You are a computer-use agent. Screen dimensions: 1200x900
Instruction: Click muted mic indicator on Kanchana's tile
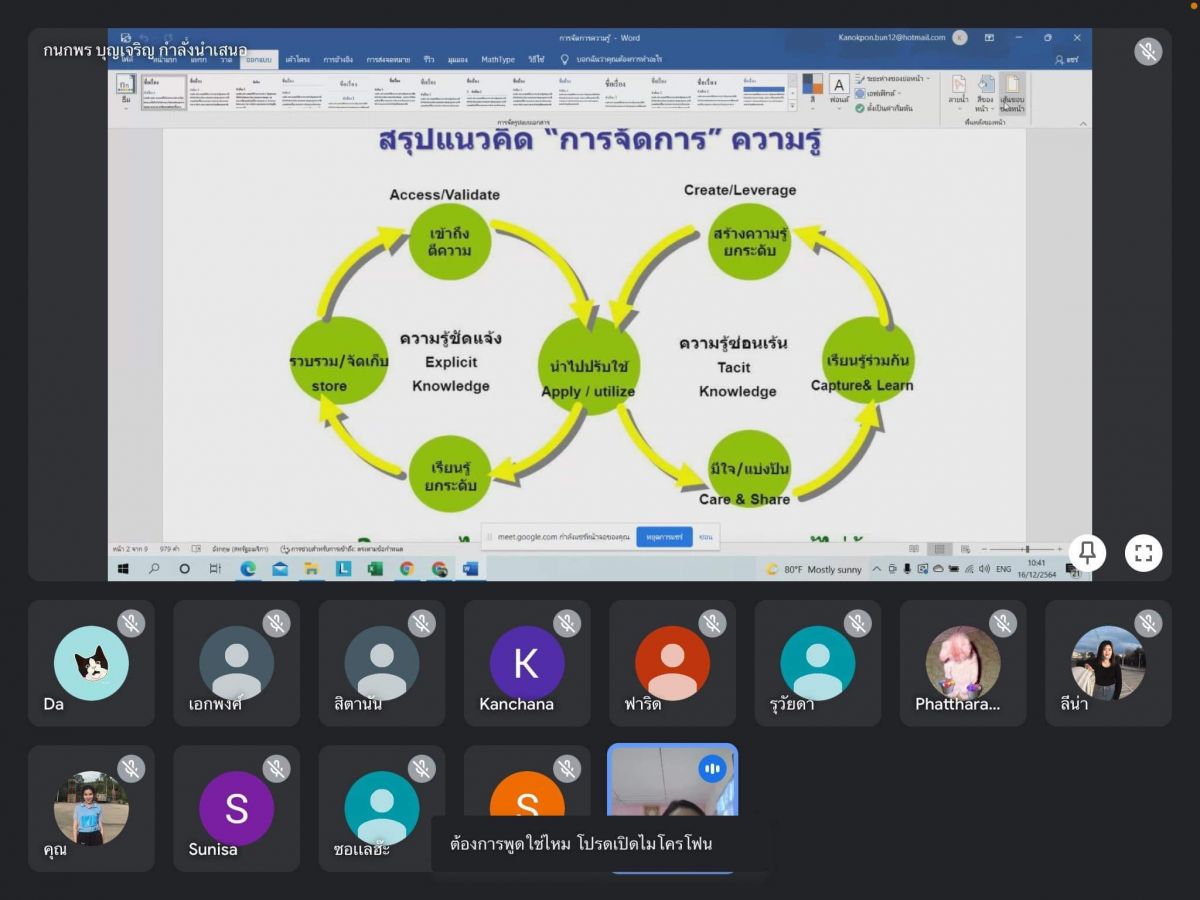(x=567, y=623)
